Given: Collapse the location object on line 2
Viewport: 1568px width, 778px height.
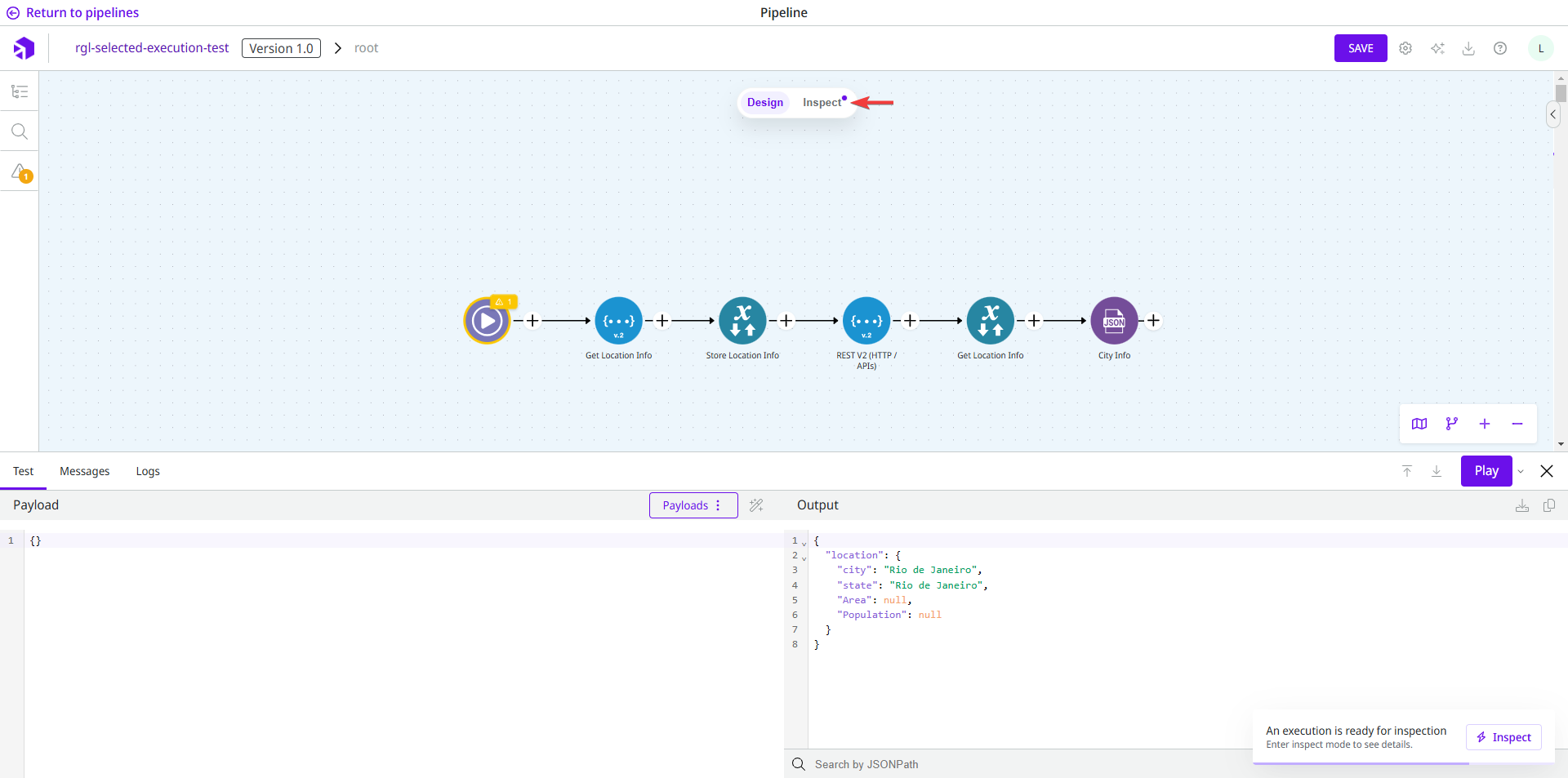Looking at the screenshot, I should pyautogui.click(x=803, y=556).
